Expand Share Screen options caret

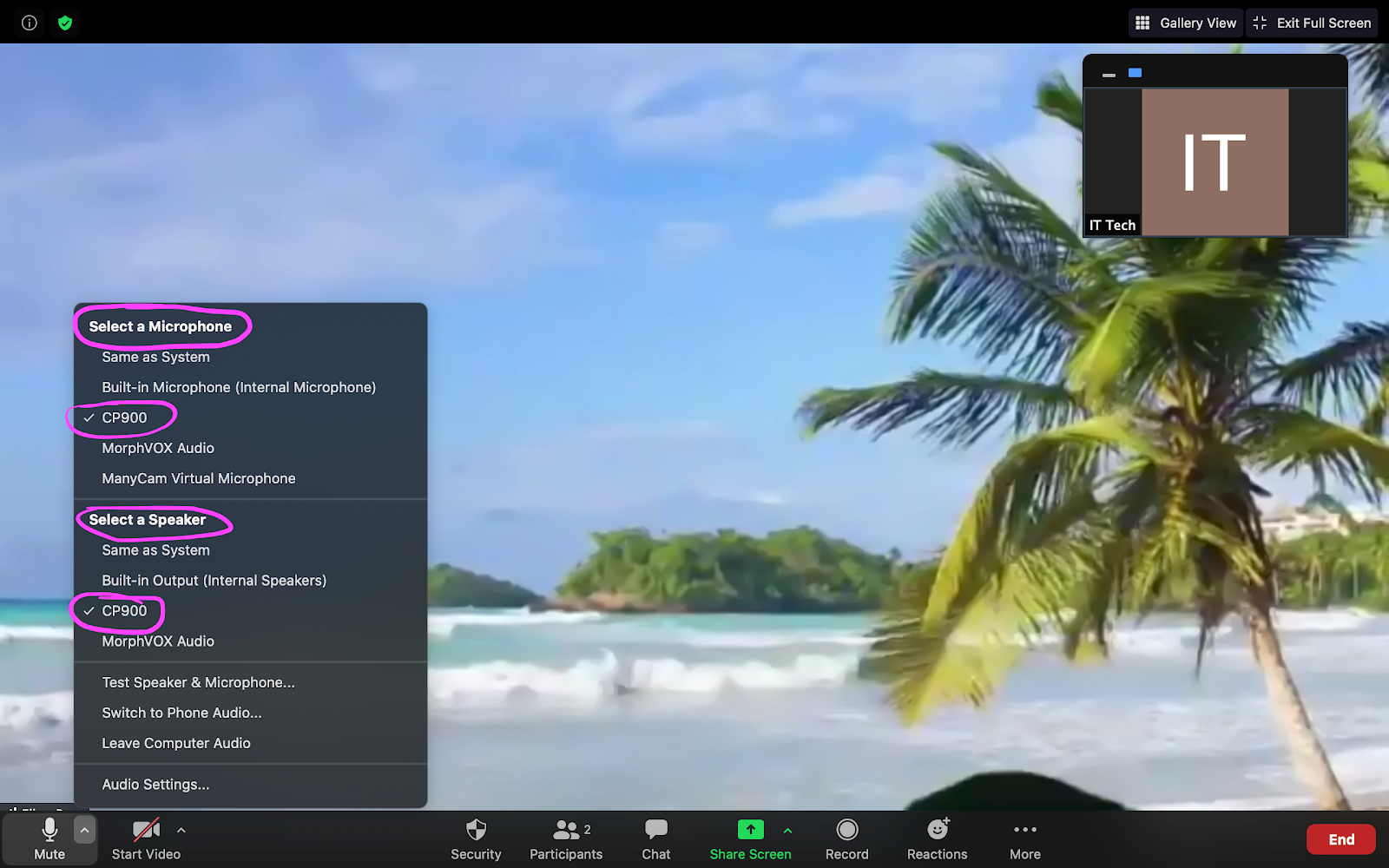point(788,831)
